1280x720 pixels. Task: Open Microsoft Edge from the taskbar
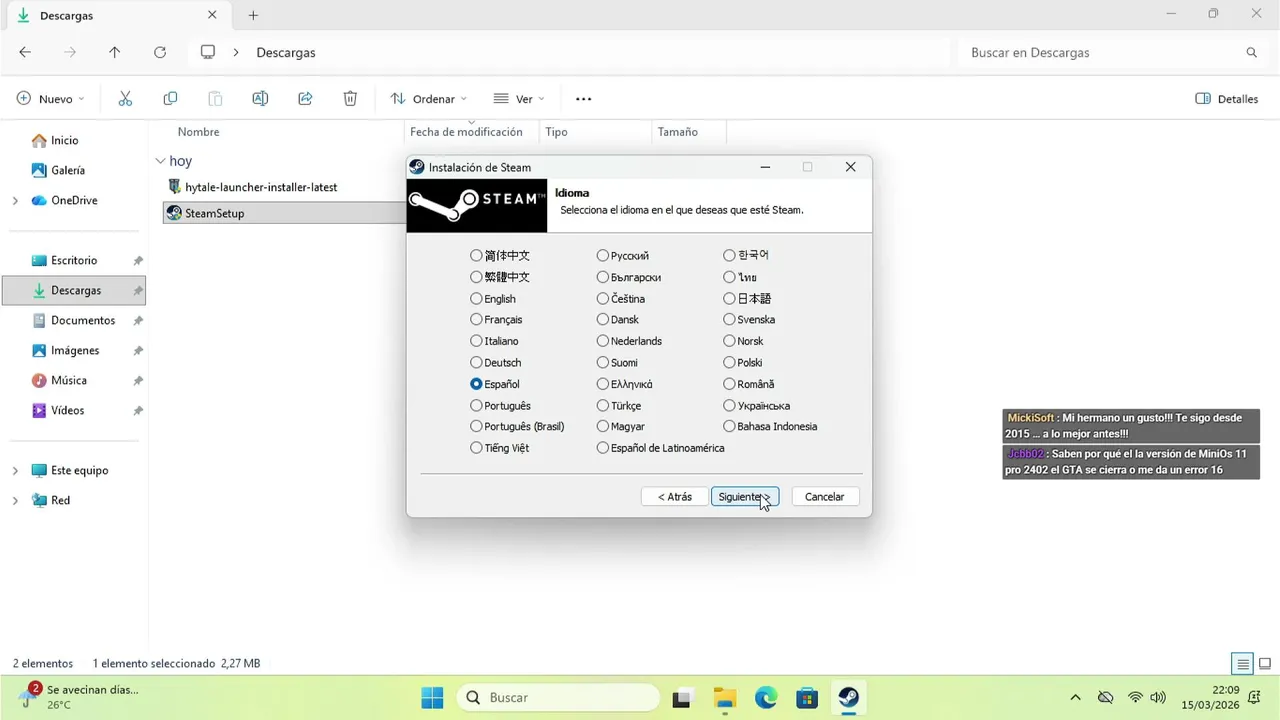coord(765,697)
